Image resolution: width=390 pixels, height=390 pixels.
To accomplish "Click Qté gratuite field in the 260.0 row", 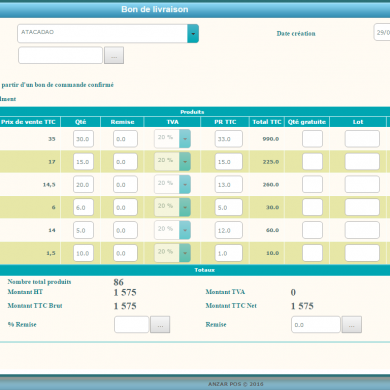I will pyautogui.click(x=312, y=184).
